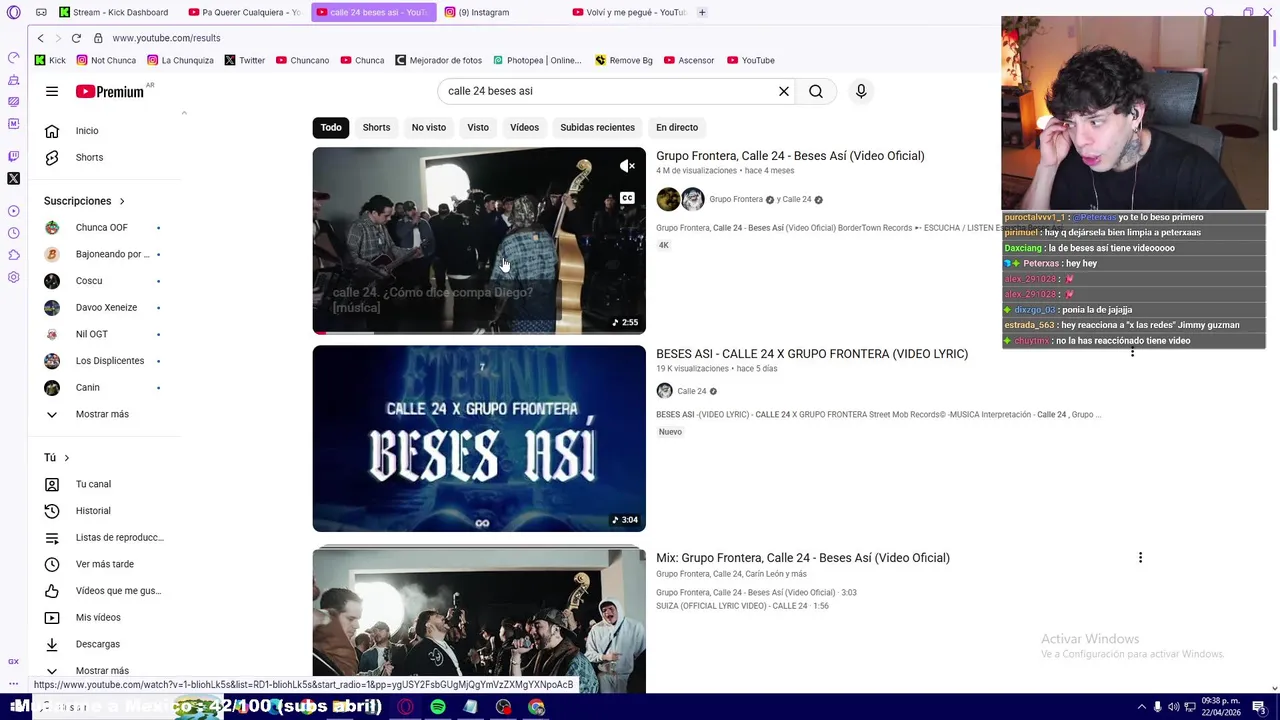Open the Davoo Xeneize subscription

pyautogui.click(x=104, y=307)
